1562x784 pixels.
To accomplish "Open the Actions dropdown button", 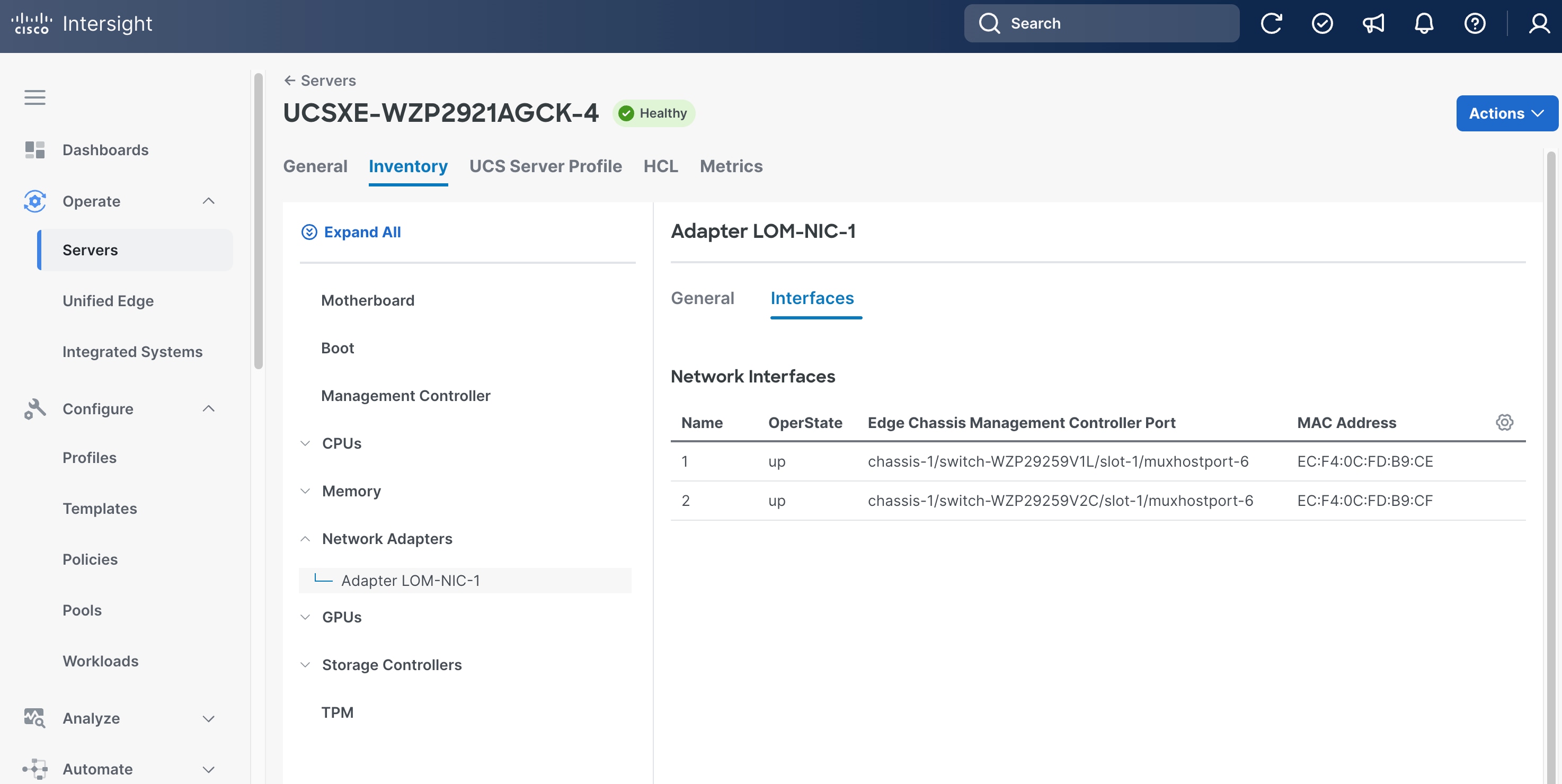I will pos(1507,113).
